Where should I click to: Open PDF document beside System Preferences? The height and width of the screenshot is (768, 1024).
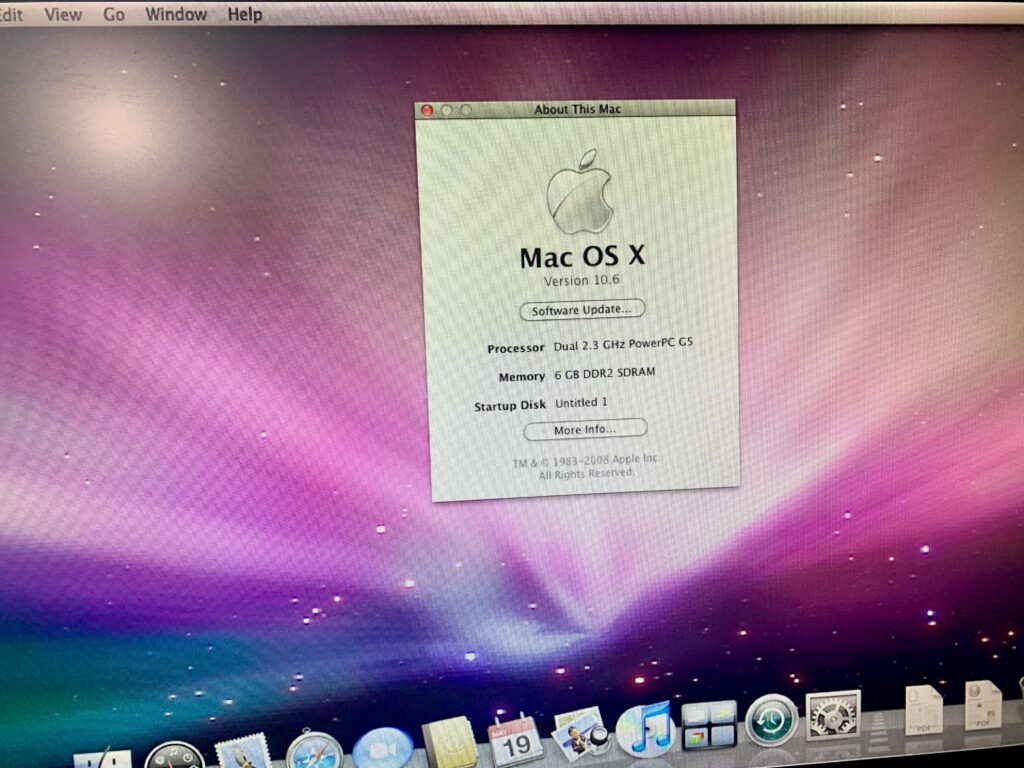click(x=923, y=710)
